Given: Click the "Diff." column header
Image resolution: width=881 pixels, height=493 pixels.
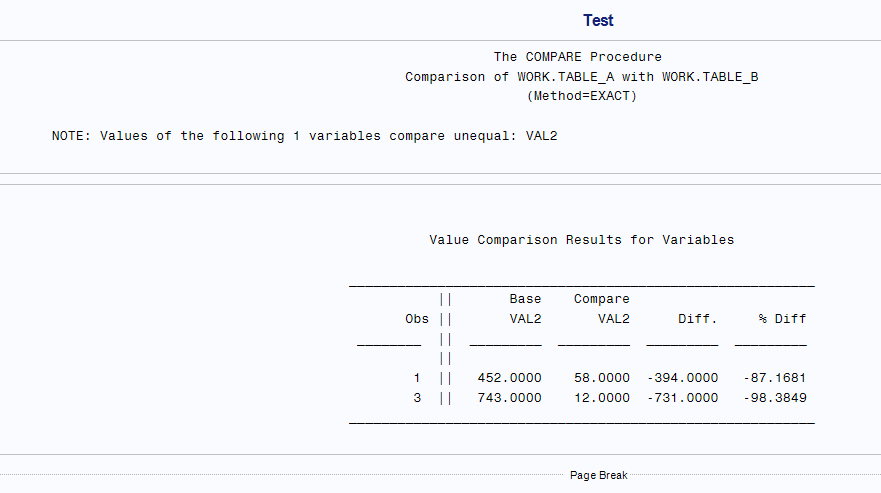Looking at the screenshot, I should pos(697,319).
